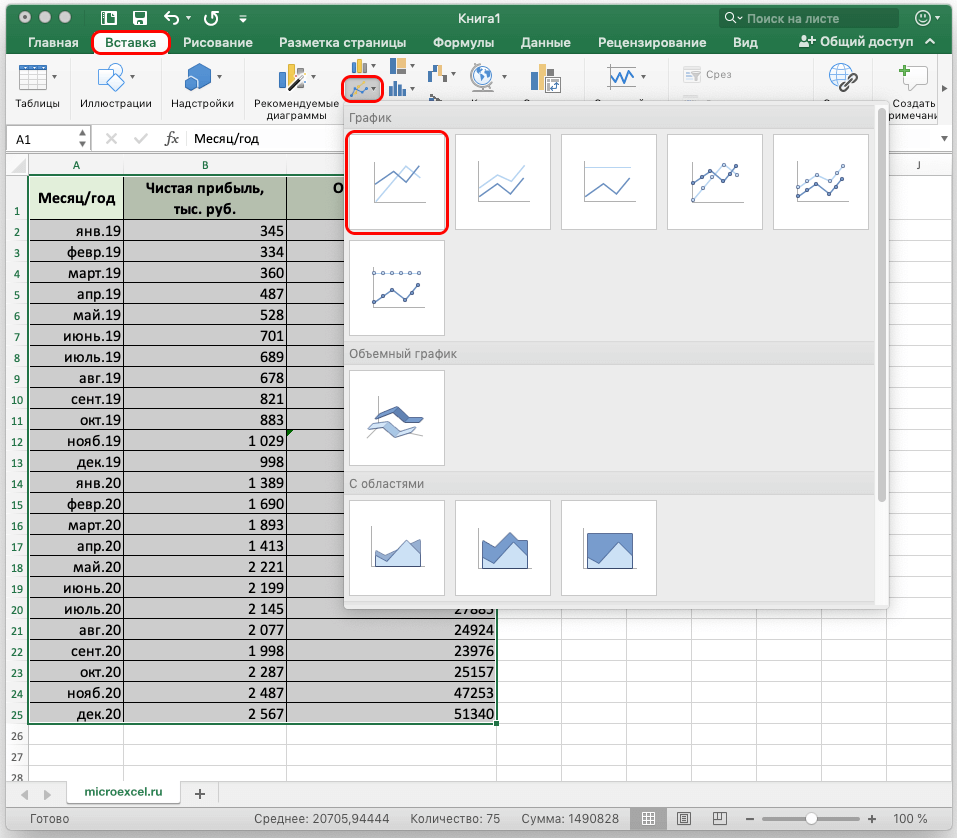This screenshot has height=838, width=957.
Task: Click the globe map chart icon
Action: tap(482, 77)
